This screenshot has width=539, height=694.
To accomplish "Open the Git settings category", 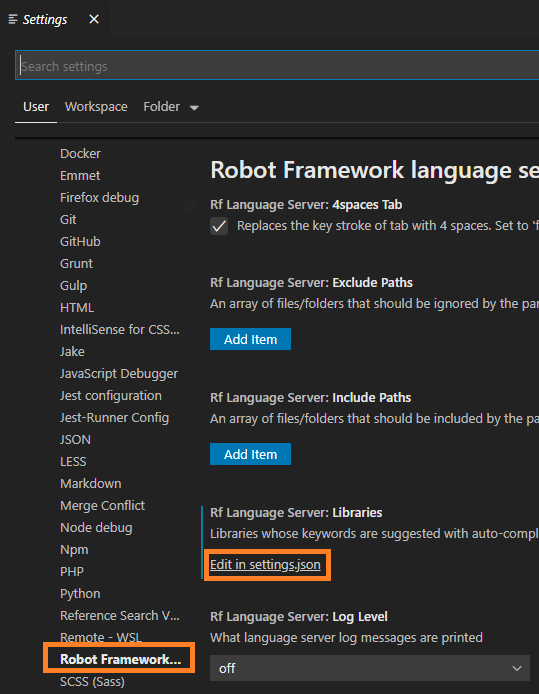I will 68,220.
